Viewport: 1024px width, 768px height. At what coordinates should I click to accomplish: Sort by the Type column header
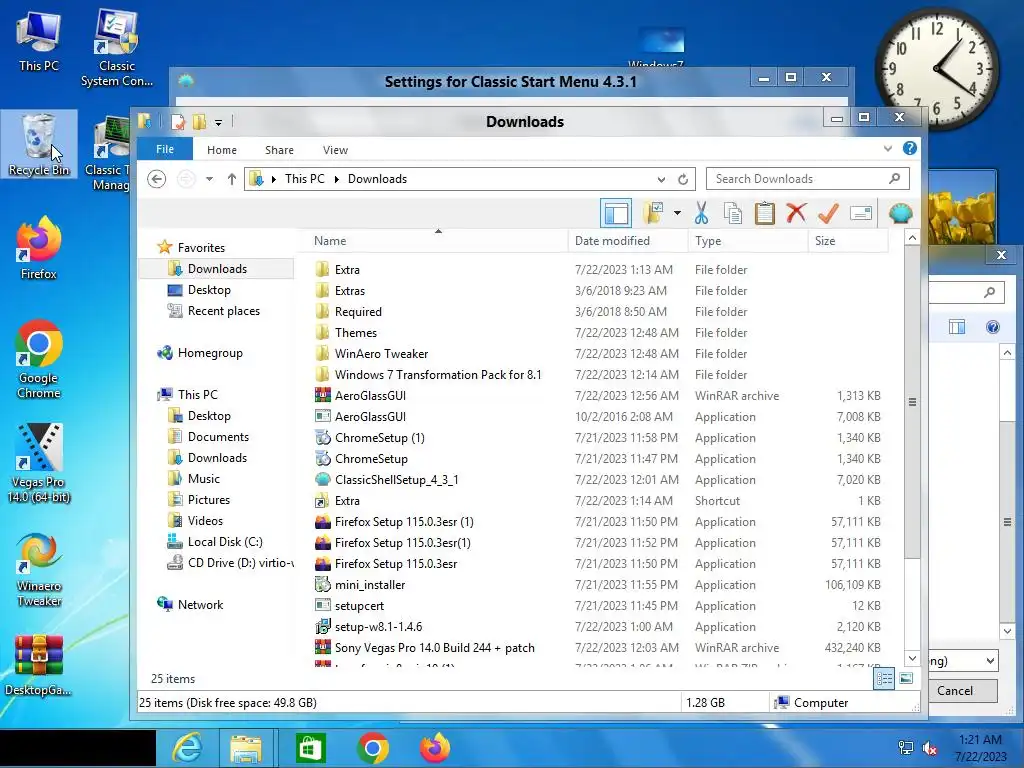point(748,241)
